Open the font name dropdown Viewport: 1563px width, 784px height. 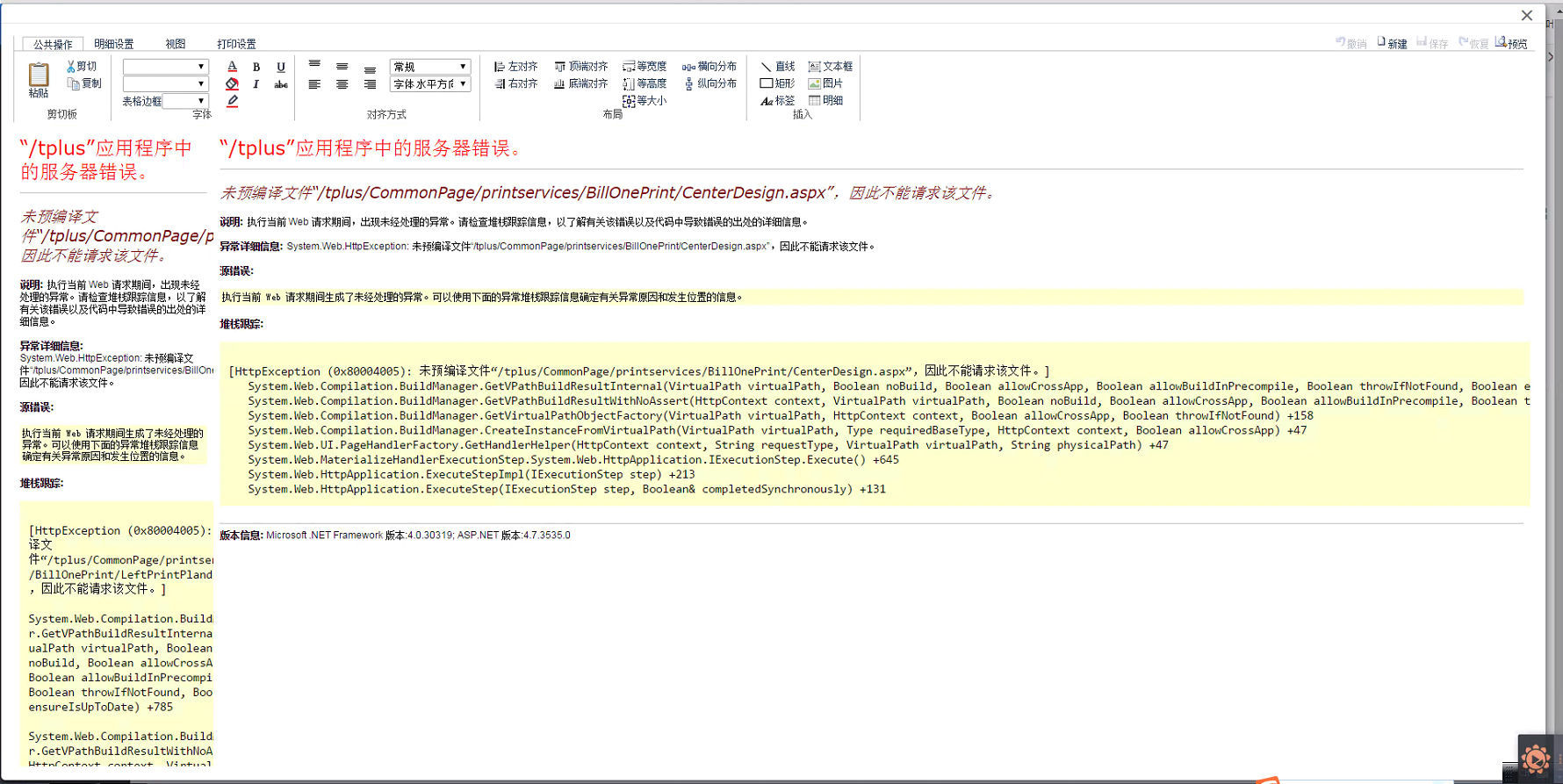(x=165, y=67)
